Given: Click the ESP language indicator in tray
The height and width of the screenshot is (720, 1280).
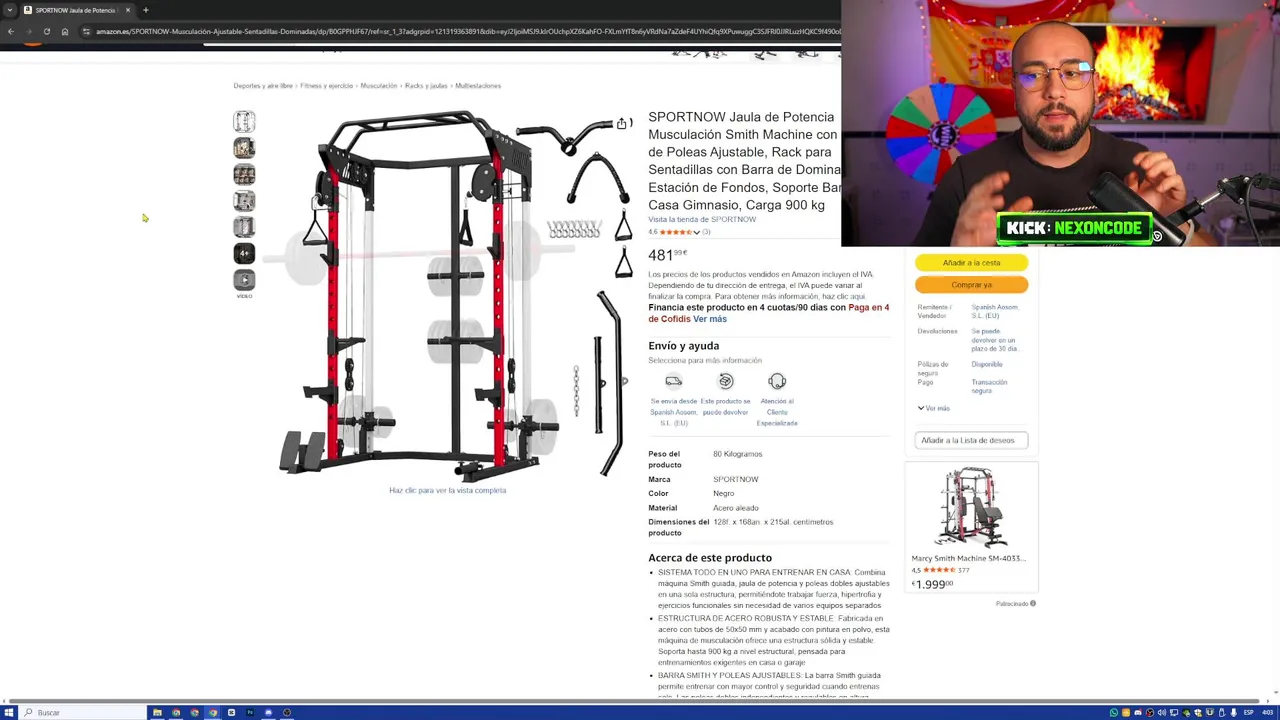Looking at the screenshot, I should (x=1249, y=712).
